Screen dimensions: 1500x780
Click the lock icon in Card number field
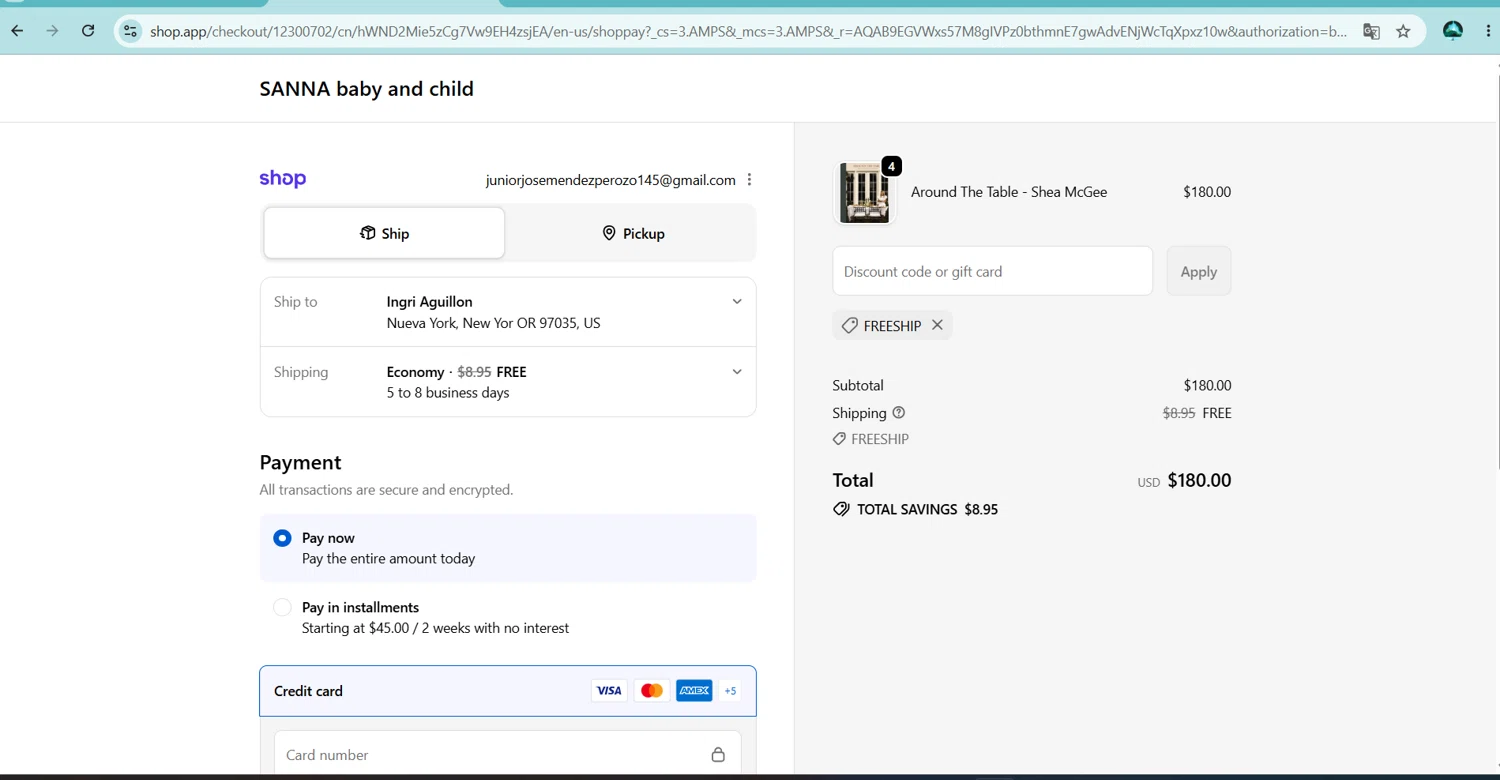[x=718, y=754]
